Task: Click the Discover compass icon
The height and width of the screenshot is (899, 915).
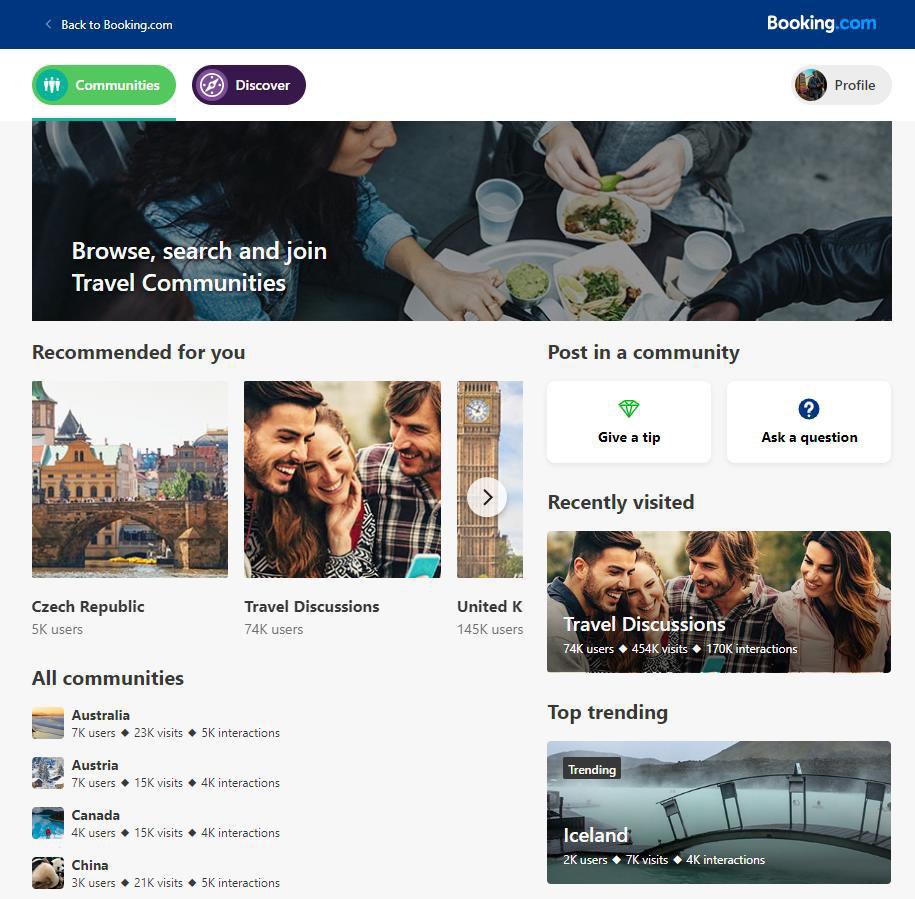Action: 212,85
